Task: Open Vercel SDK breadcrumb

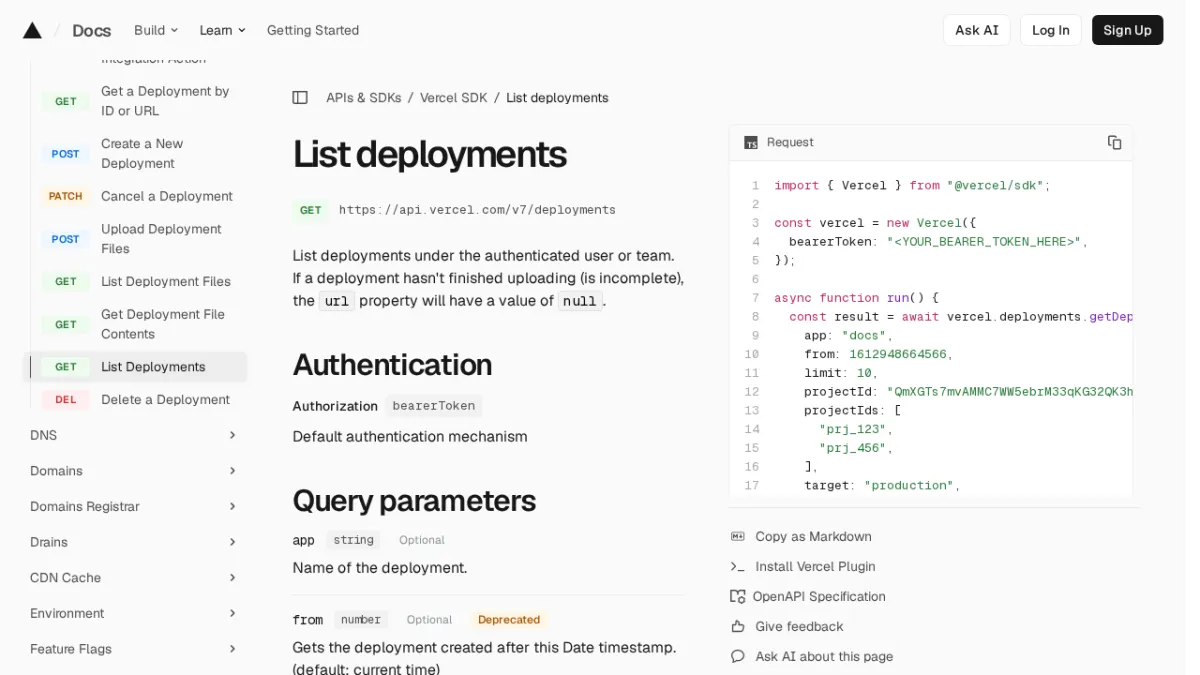Action: point(454,98)
